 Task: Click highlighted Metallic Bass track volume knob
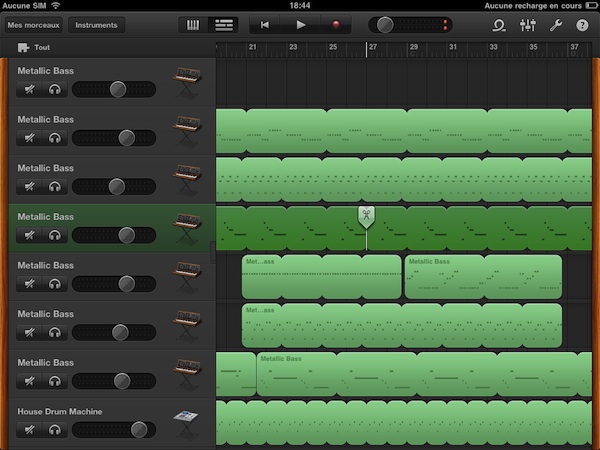pyautogui.click(x=126, y=235)
